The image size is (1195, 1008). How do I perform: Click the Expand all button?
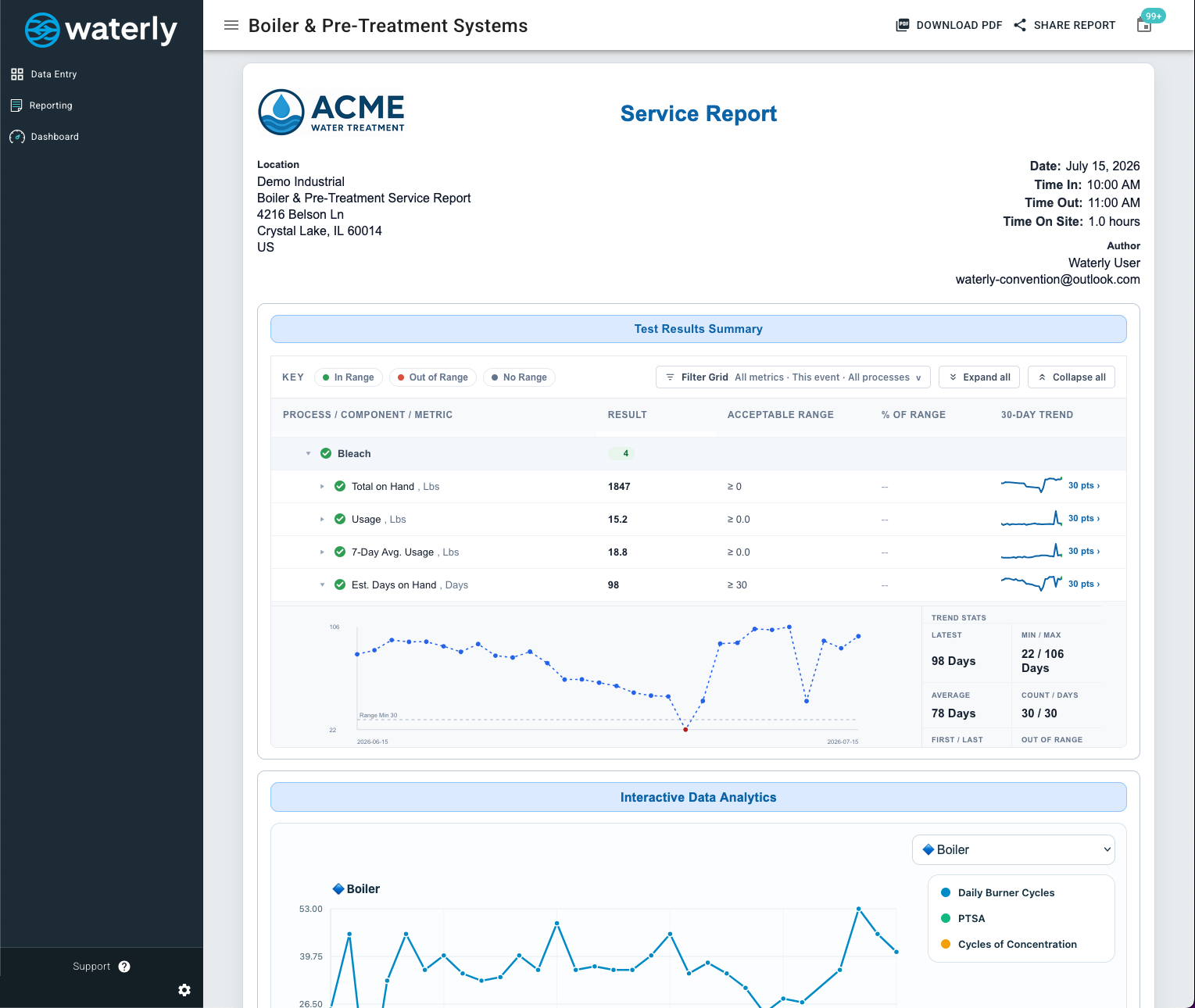[979, 377]
